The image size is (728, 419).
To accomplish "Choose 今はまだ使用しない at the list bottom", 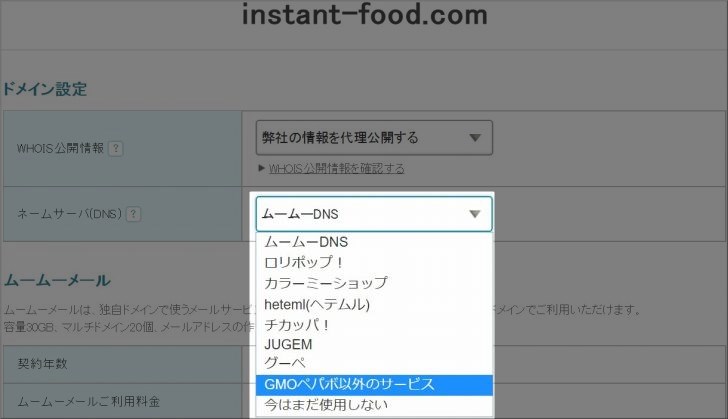I will click(x=325, y=405).
